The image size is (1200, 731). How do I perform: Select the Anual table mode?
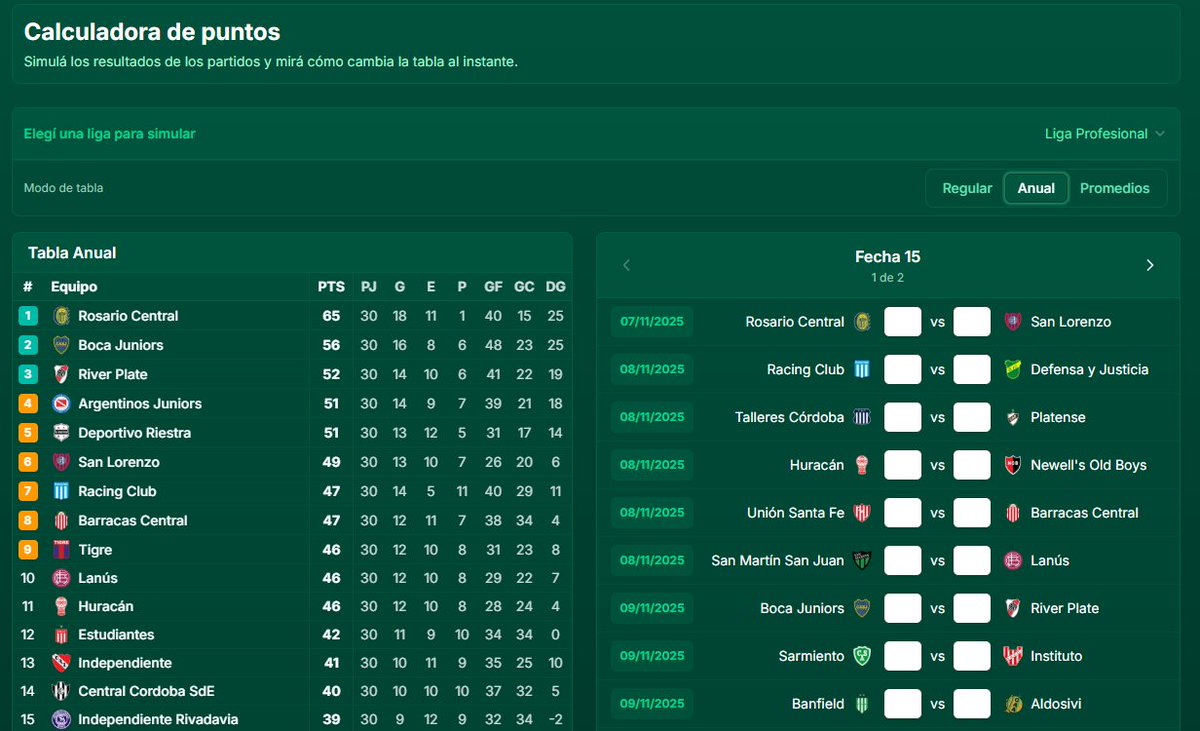coord(1036,188)
